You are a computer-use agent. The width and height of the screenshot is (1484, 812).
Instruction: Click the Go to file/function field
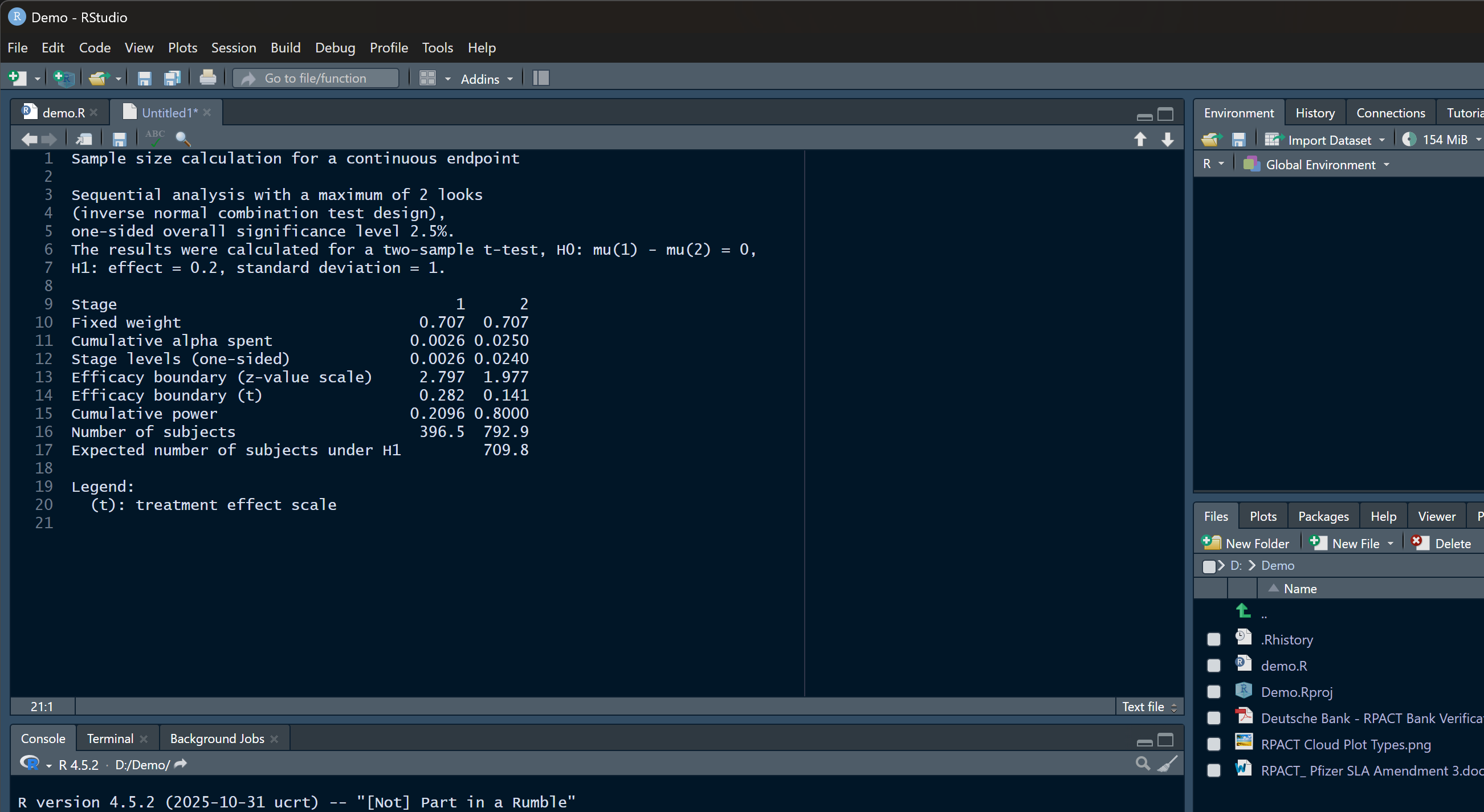[316, 77]
